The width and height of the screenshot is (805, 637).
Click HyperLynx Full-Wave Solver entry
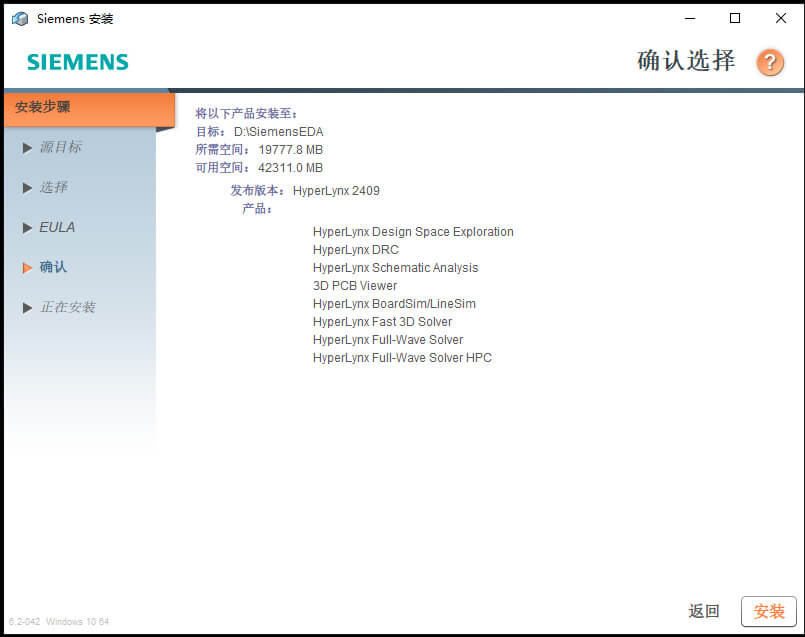[x=388, y=340]
